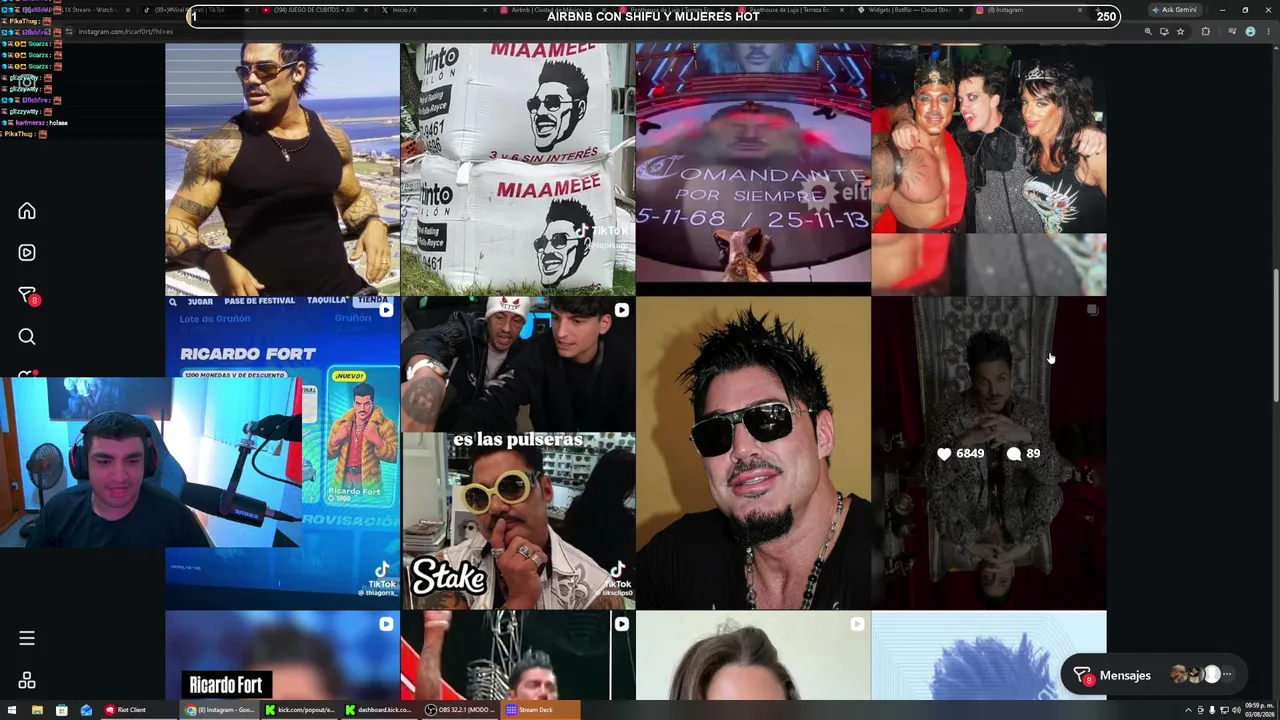This screenshot has width=1280, height=720.
Task: Open the 'es las pulseras' reel
Action: [x=517, y=453]
